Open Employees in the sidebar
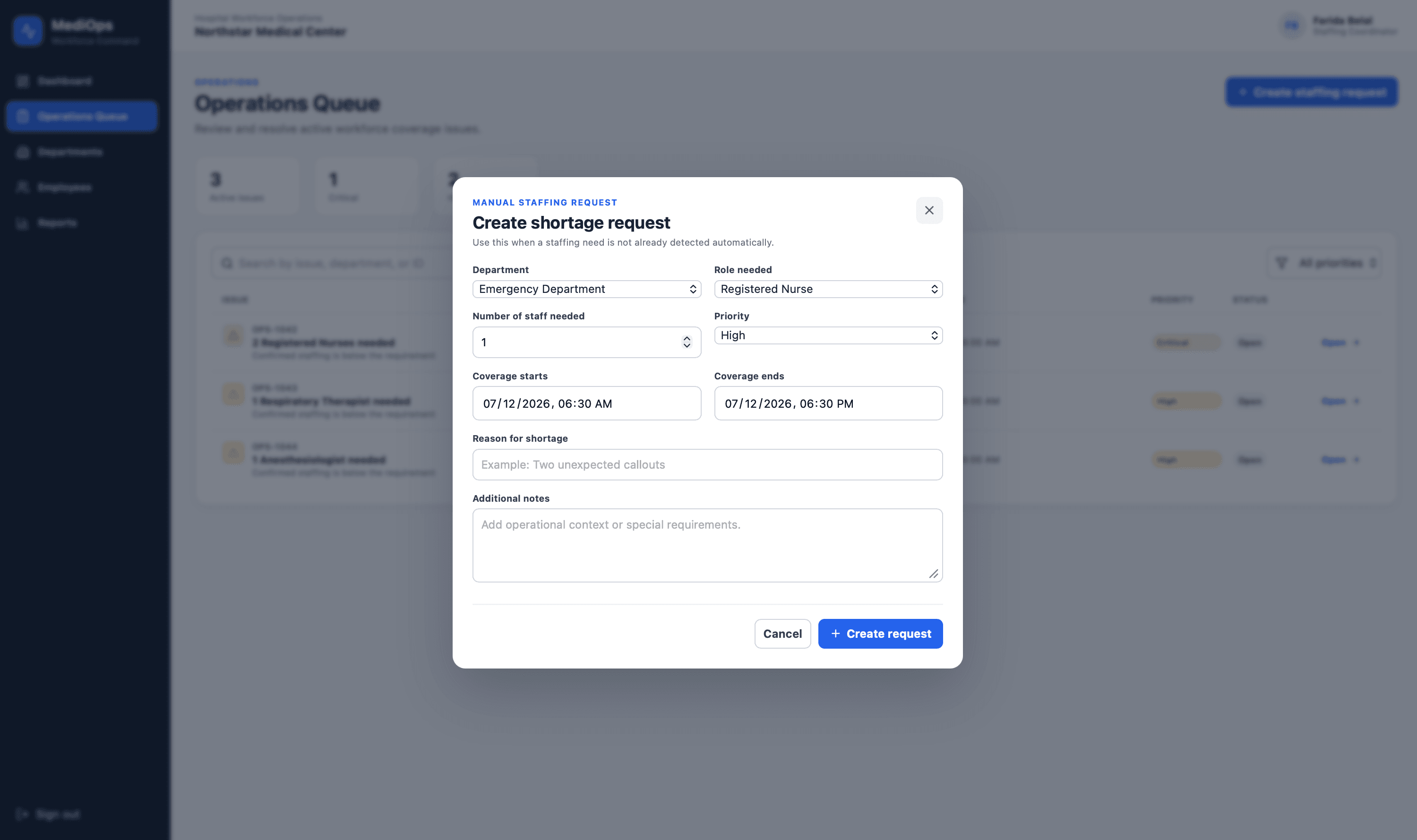 [82, 188]
